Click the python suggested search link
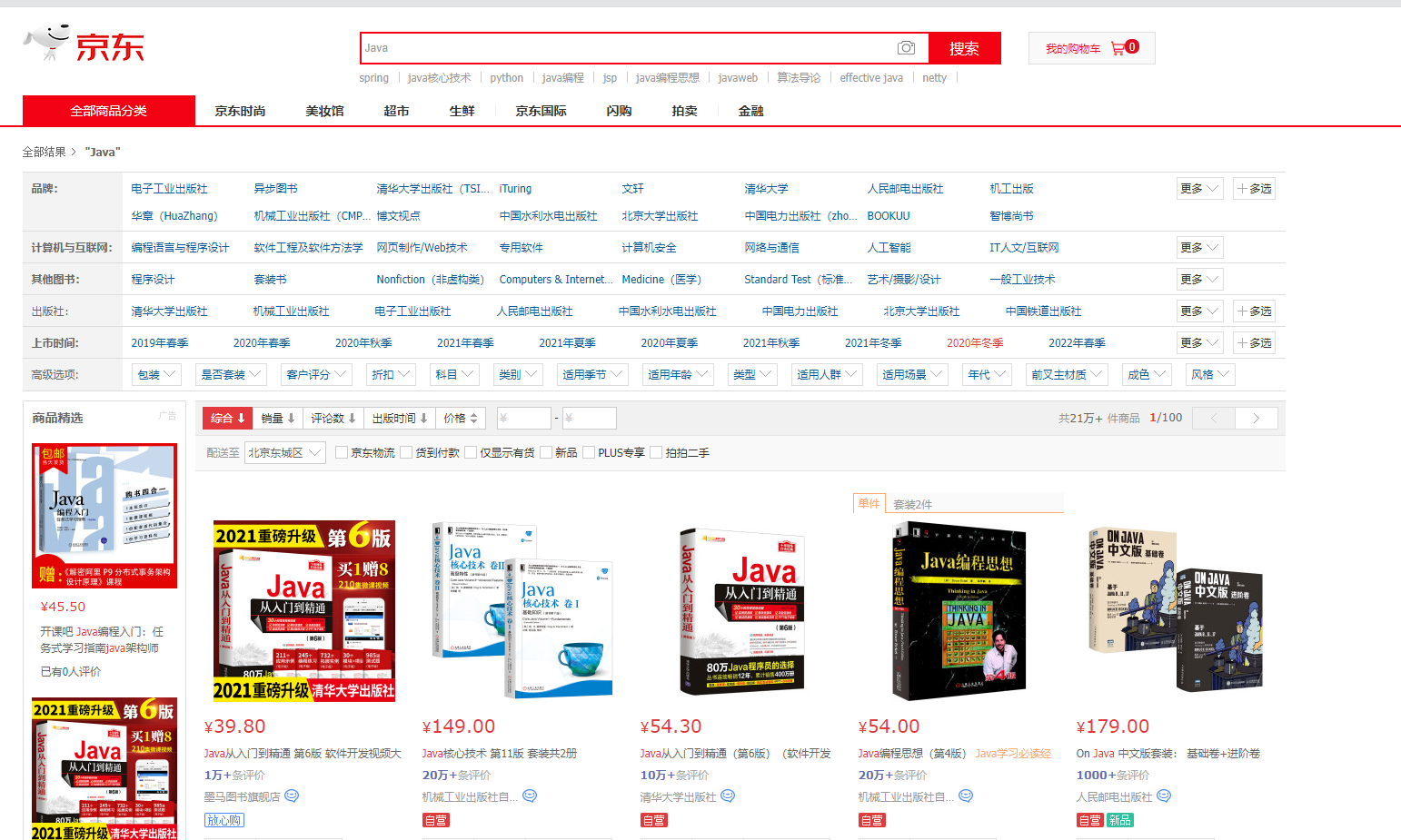 pos(506,78)
